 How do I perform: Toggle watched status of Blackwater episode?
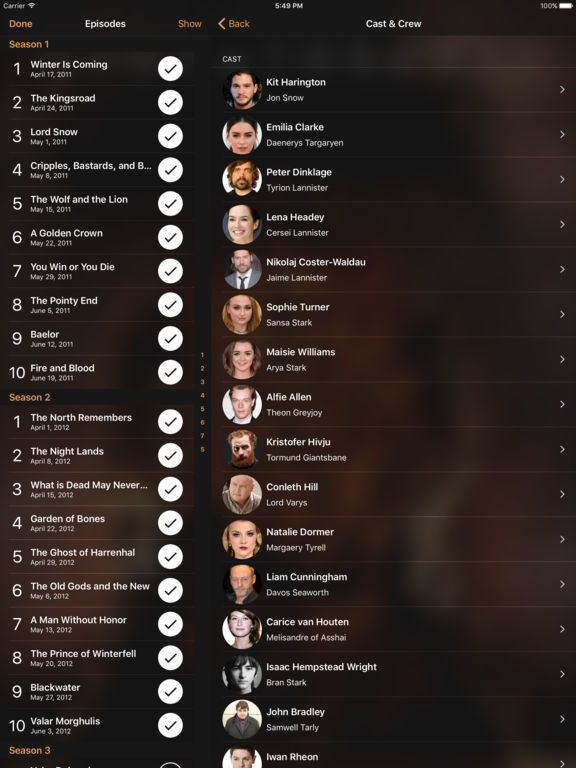170,692
